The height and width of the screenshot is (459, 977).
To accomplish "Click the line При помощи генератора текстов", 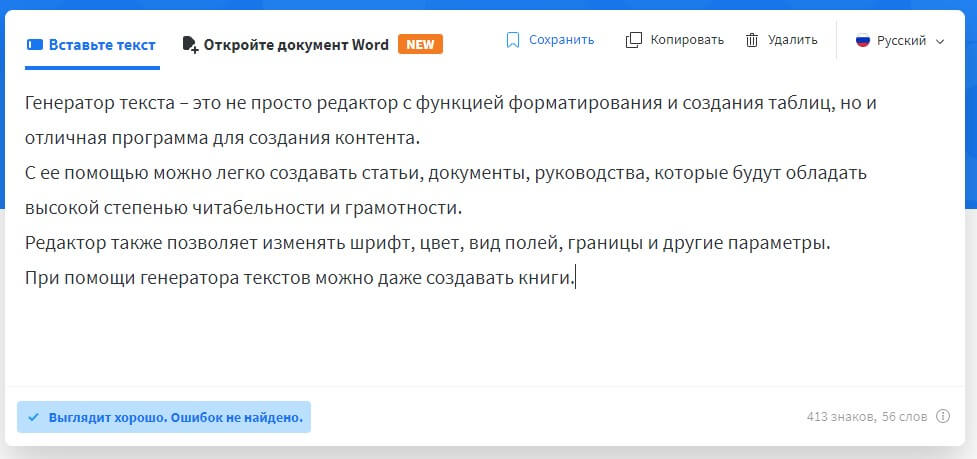I will click(x=300, y=277).
